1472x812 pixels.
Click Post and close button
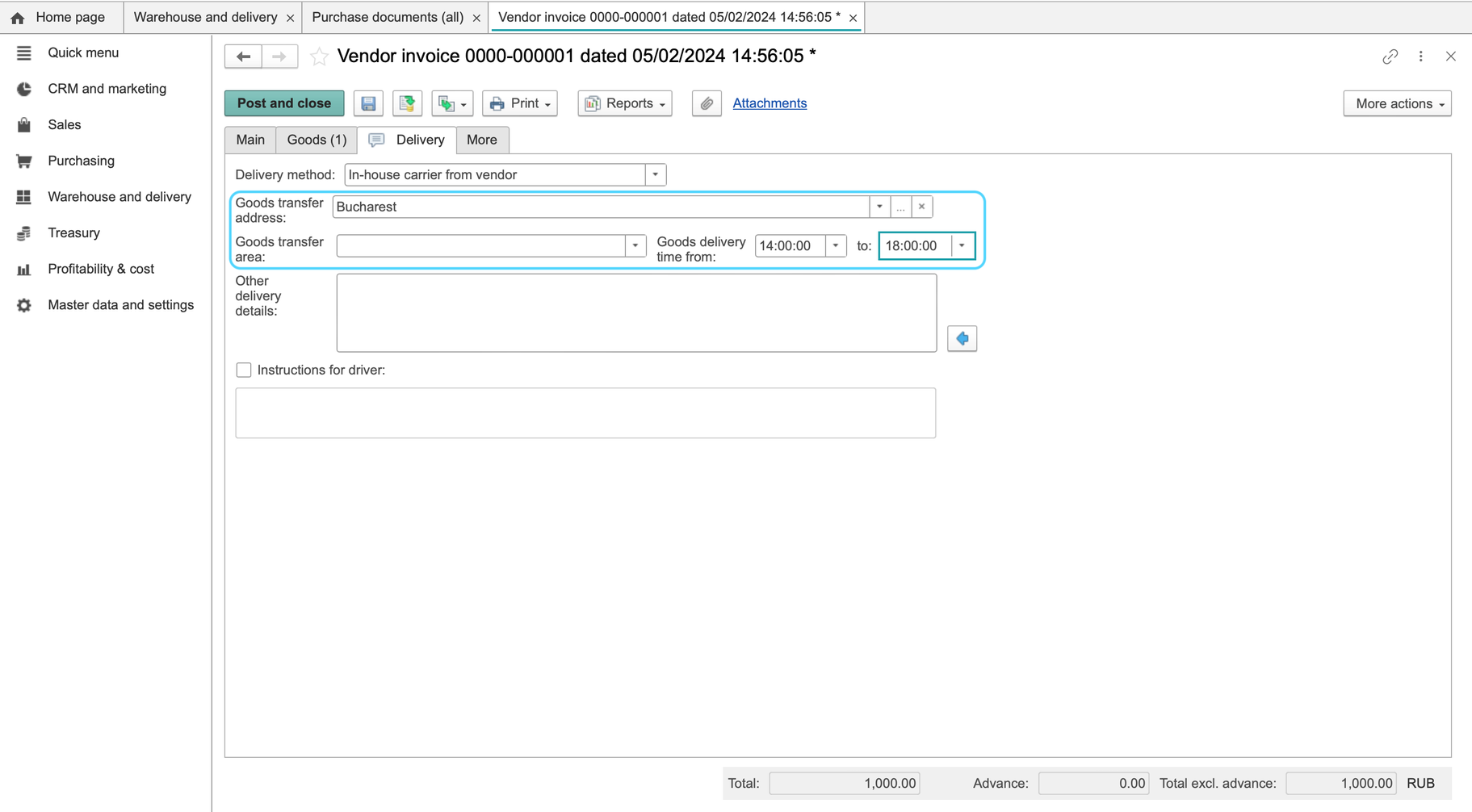pyautogui.click(x=284, y=103)
